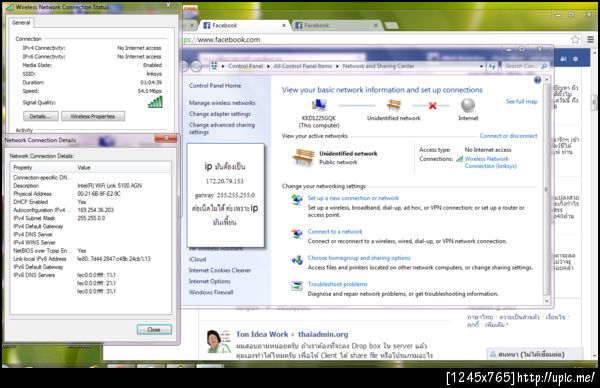Open Control Panel help question mark icon
This screenshot has width=600, height=388.
click(x=537, y=80)
